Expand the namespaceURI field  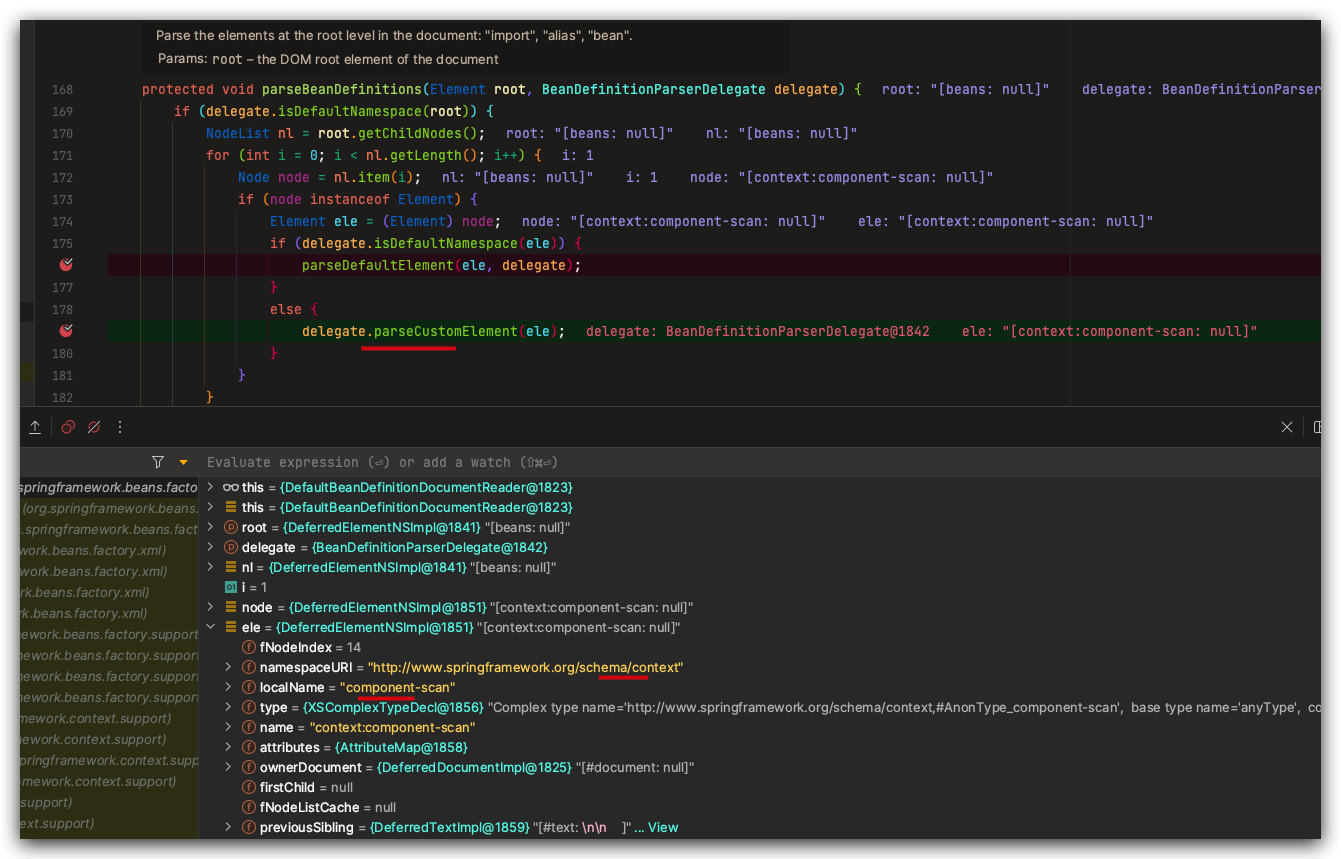coord(228,667)
